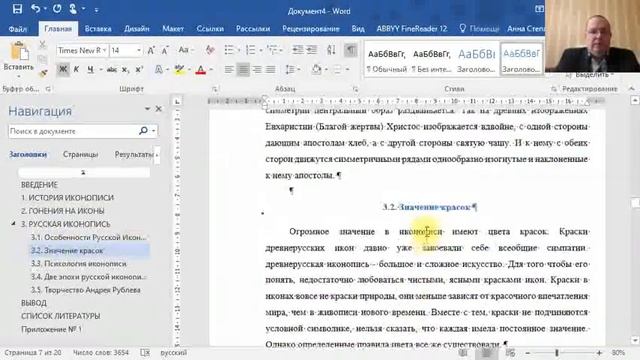Toggle strikethrough abc formatting
This screenshot has height=360, width=640.
click(x=111, y=70)
